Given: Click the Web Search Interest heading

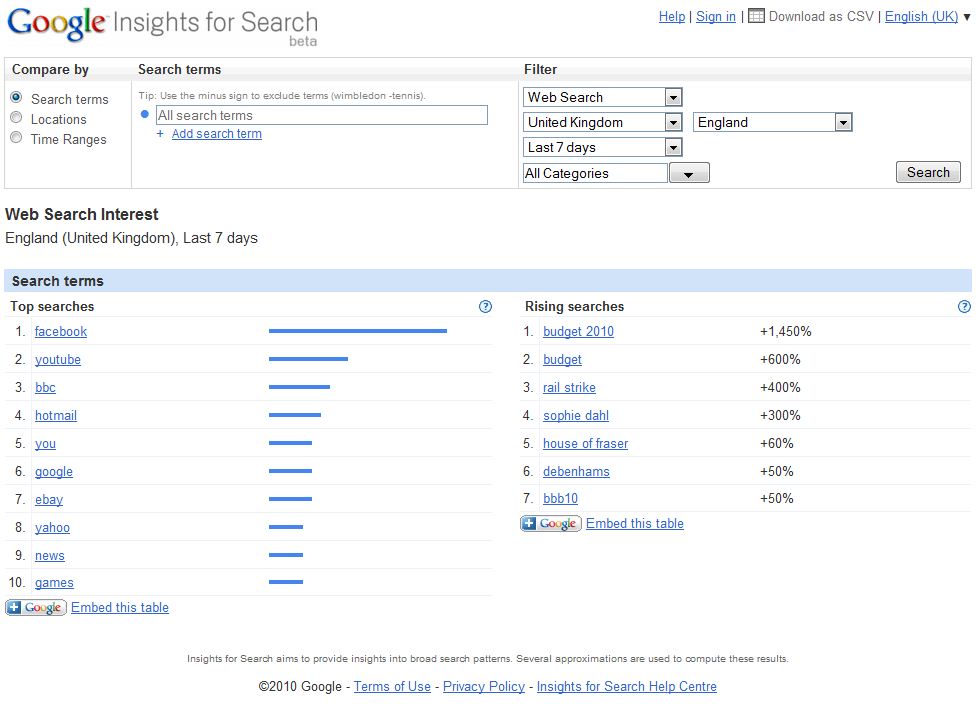Looking at the screenshot, I should [x=82, y=214].
